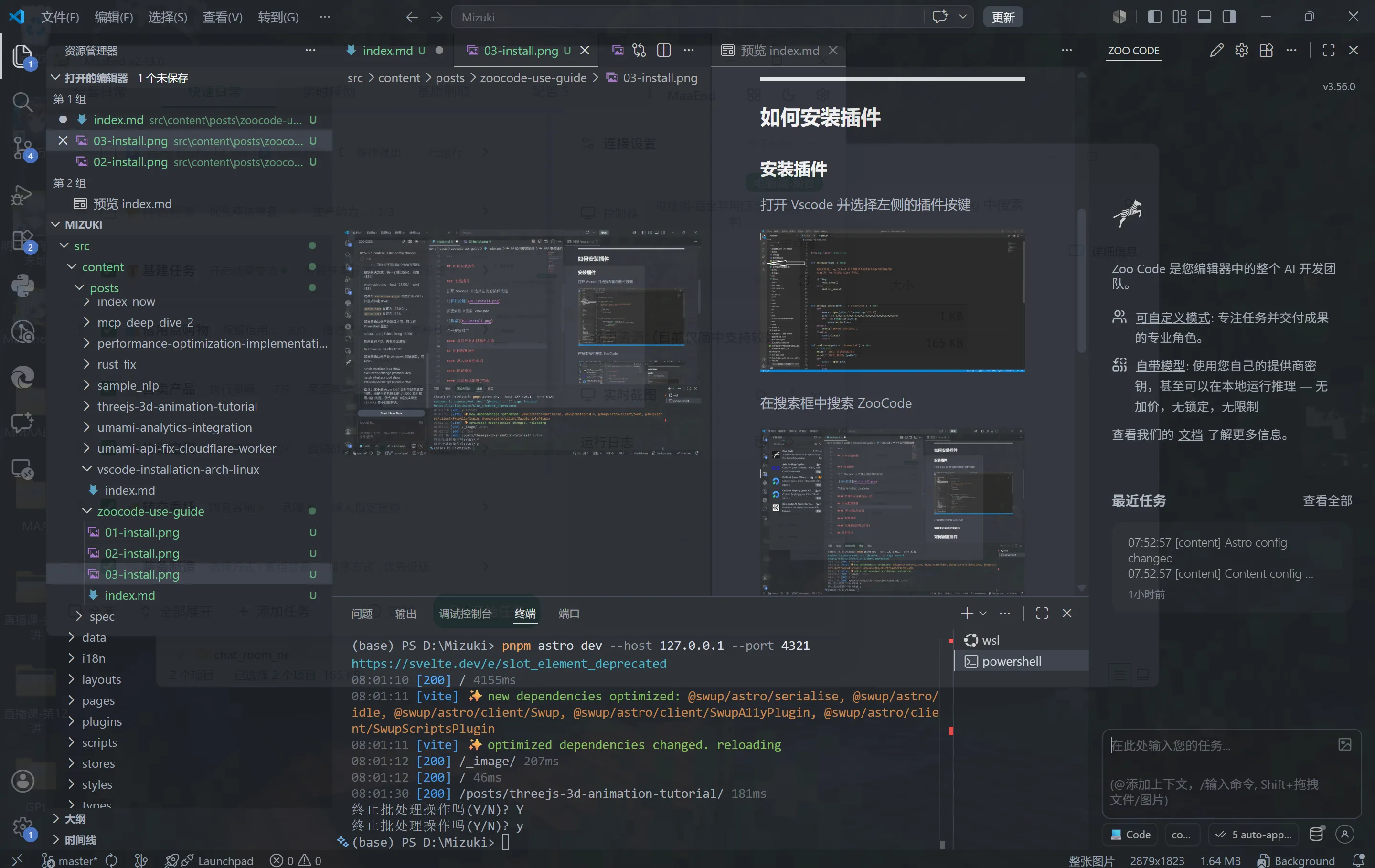Open the svelte.dev link in terminal
The image size is (1375, 868).
(x=508, y=663)
